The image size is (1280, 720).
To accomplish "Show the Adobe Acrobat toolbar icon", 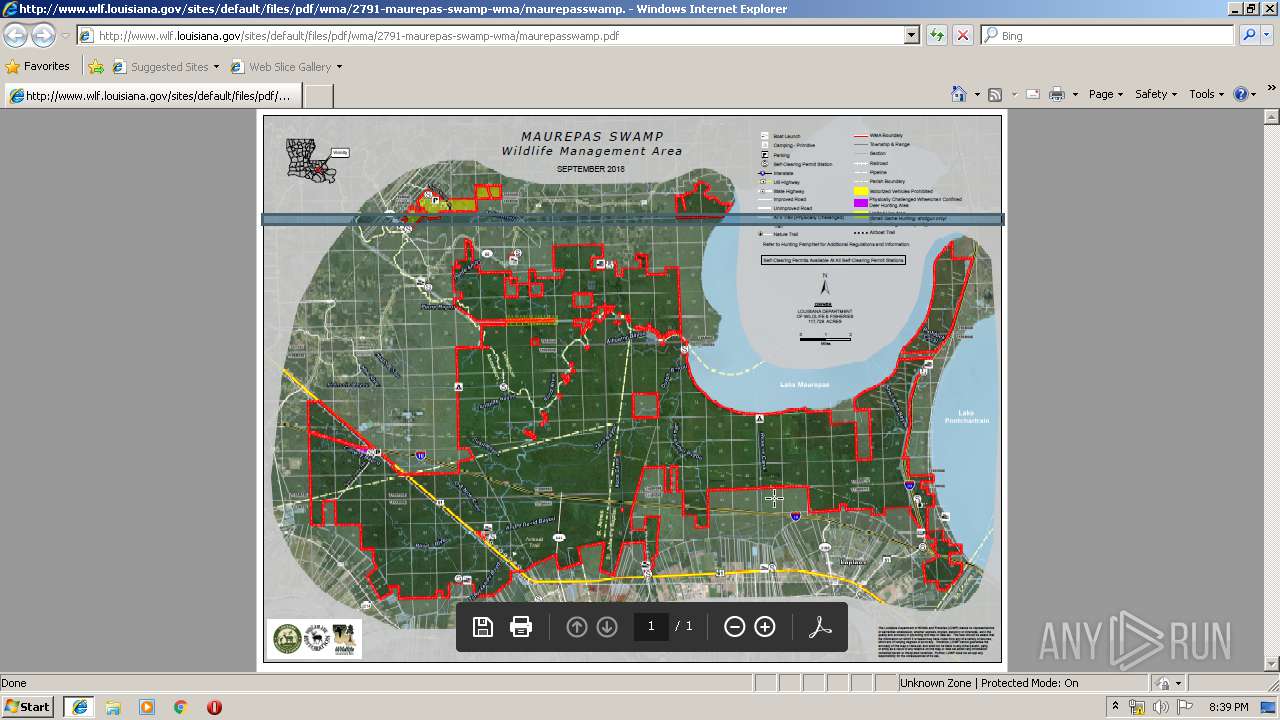I will pos(821,627).
